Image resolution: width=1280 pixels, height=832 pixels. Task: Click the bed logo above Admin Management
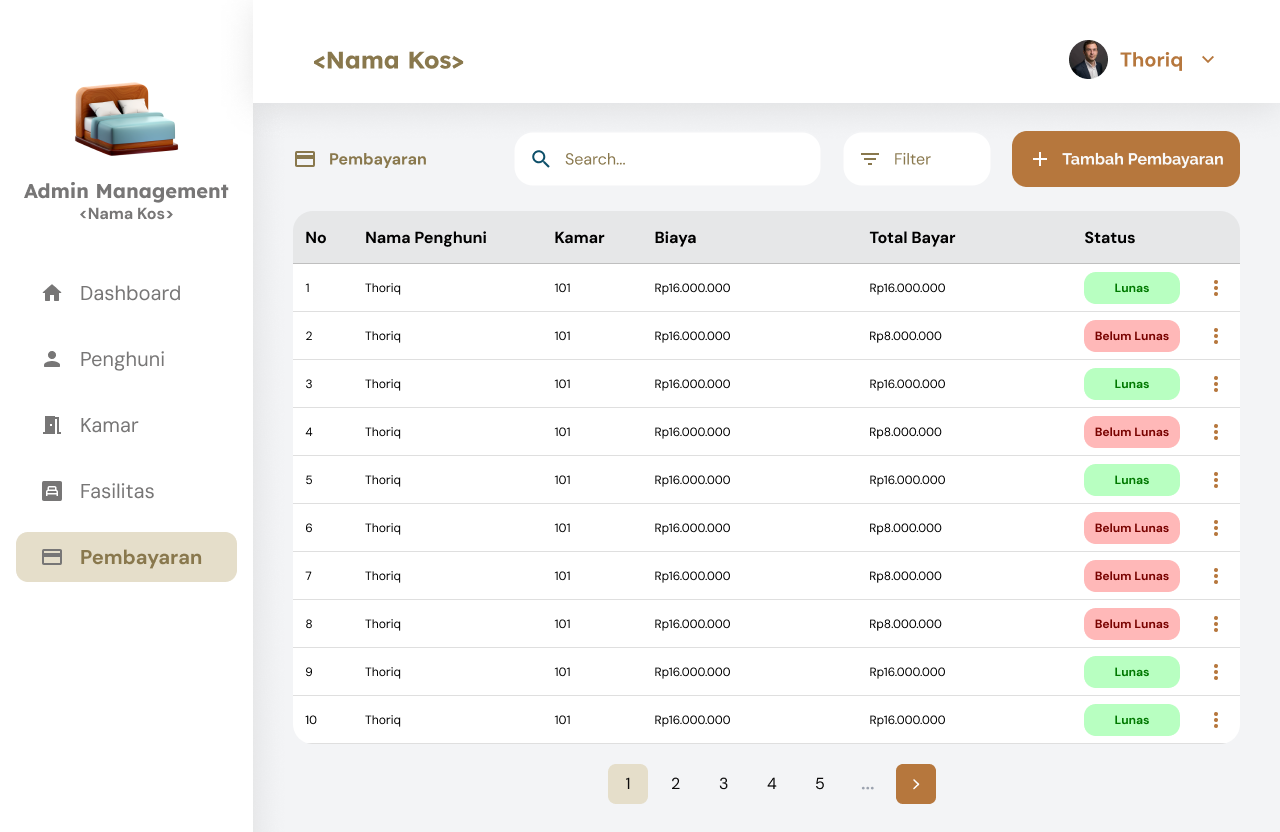point(126,118)
